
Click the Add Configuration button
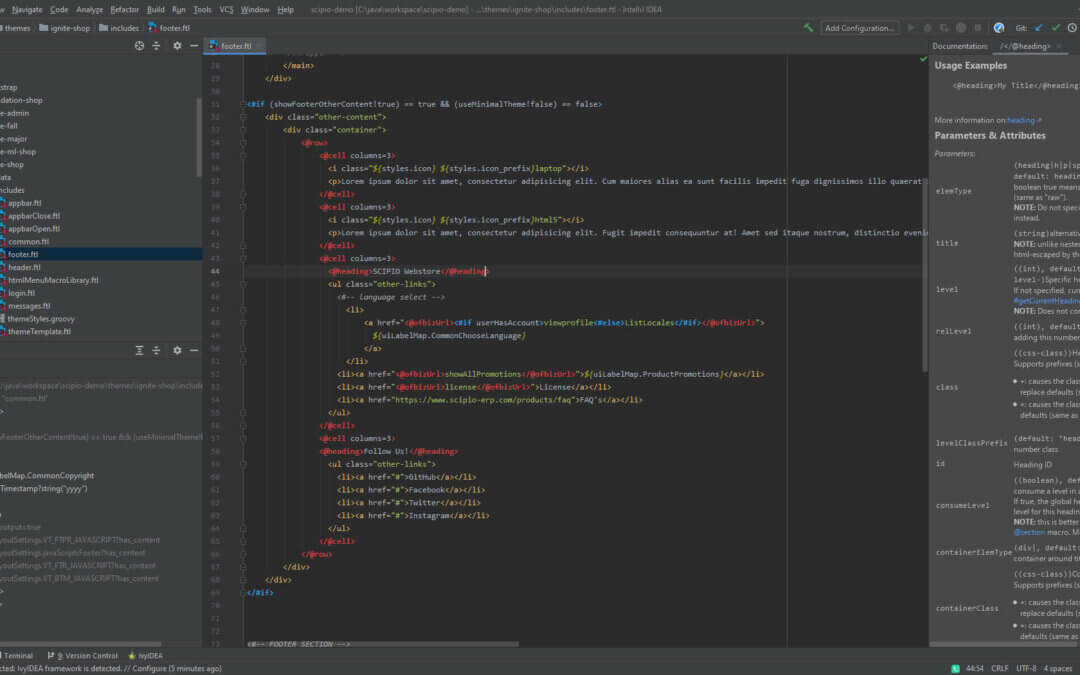(860, 28)
